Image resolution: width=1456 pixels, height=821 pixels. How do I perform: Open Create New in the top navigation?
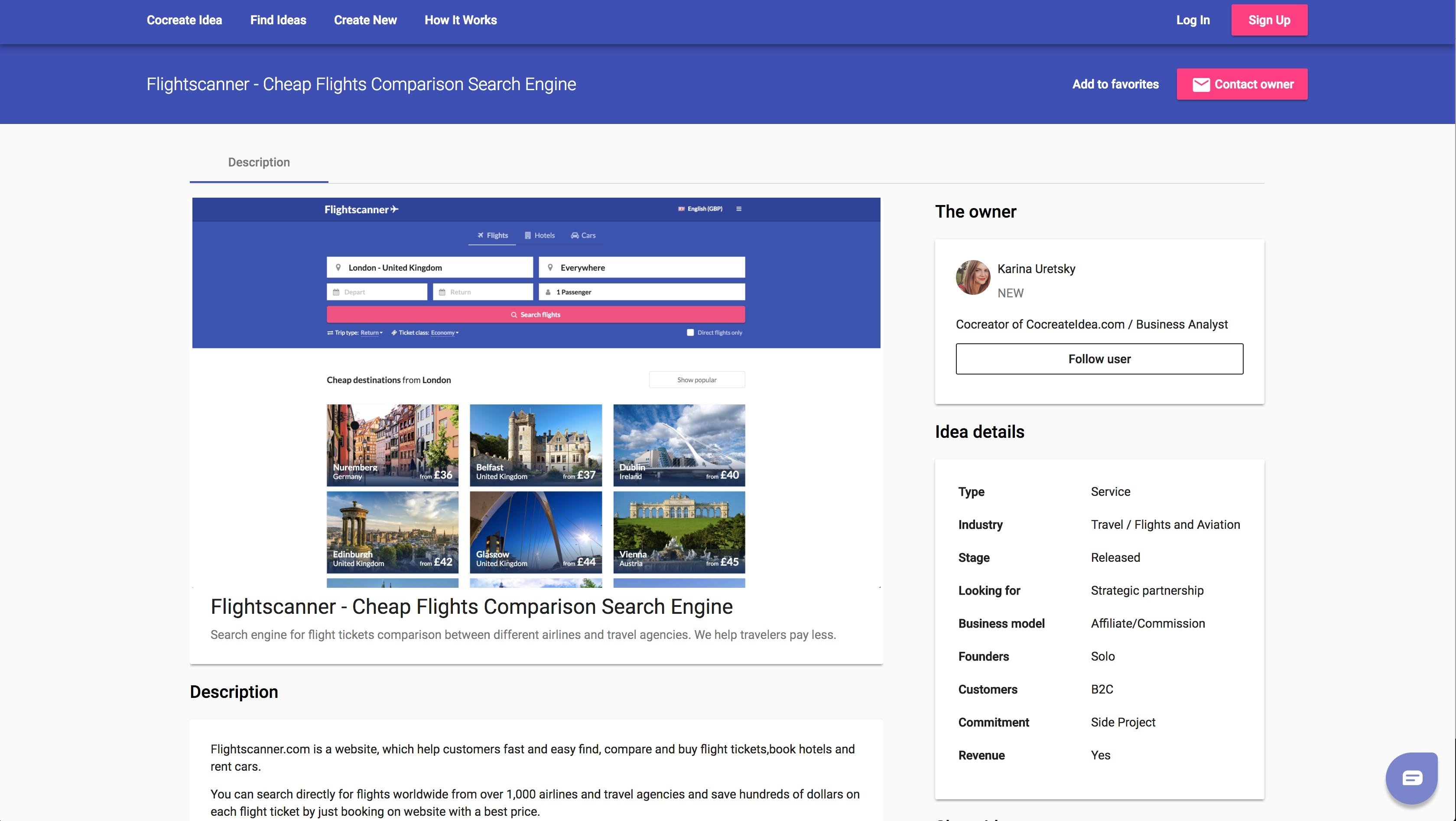[x=365, y=20]
